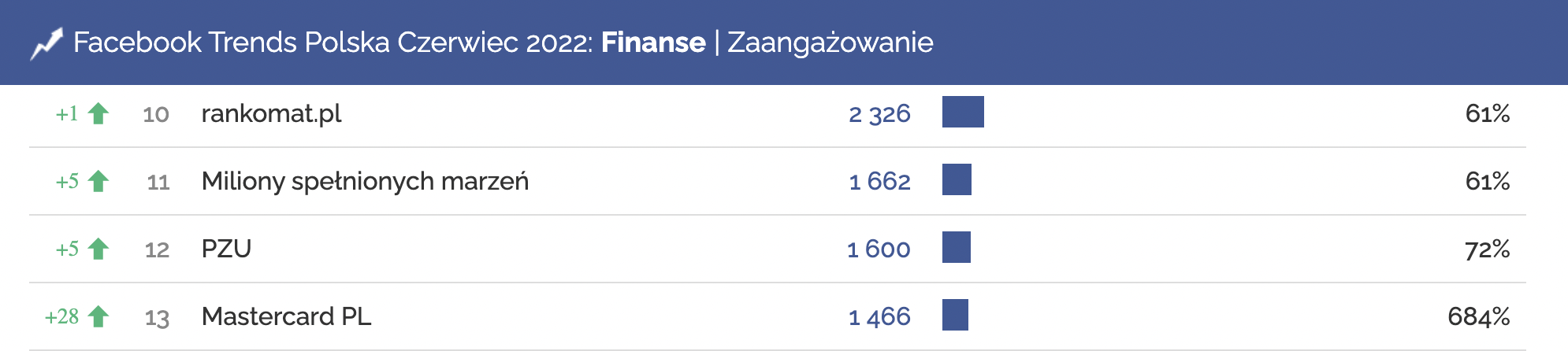Click the trend chart icon in header
1568x351 pixels.
click(46, 44)
